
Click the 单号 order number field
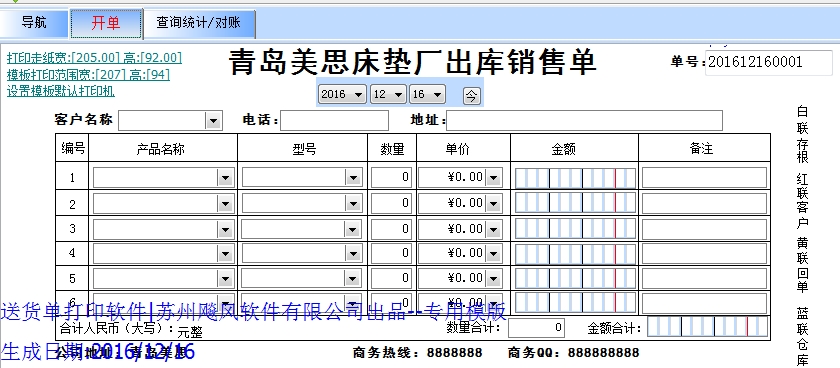(x=769, y=63)
